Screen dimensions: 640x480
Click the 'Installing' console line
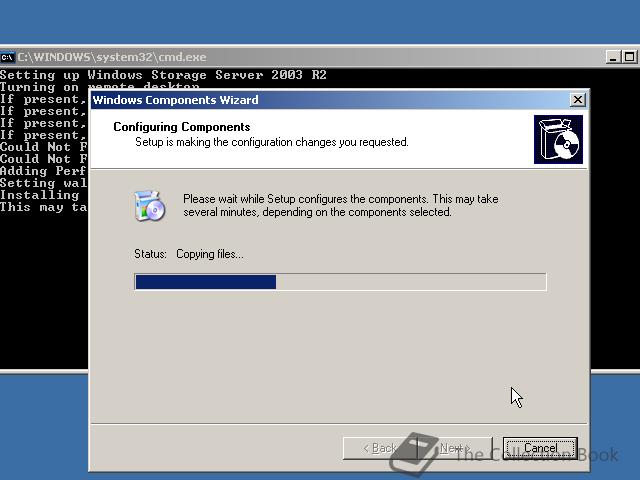point(40,195)
